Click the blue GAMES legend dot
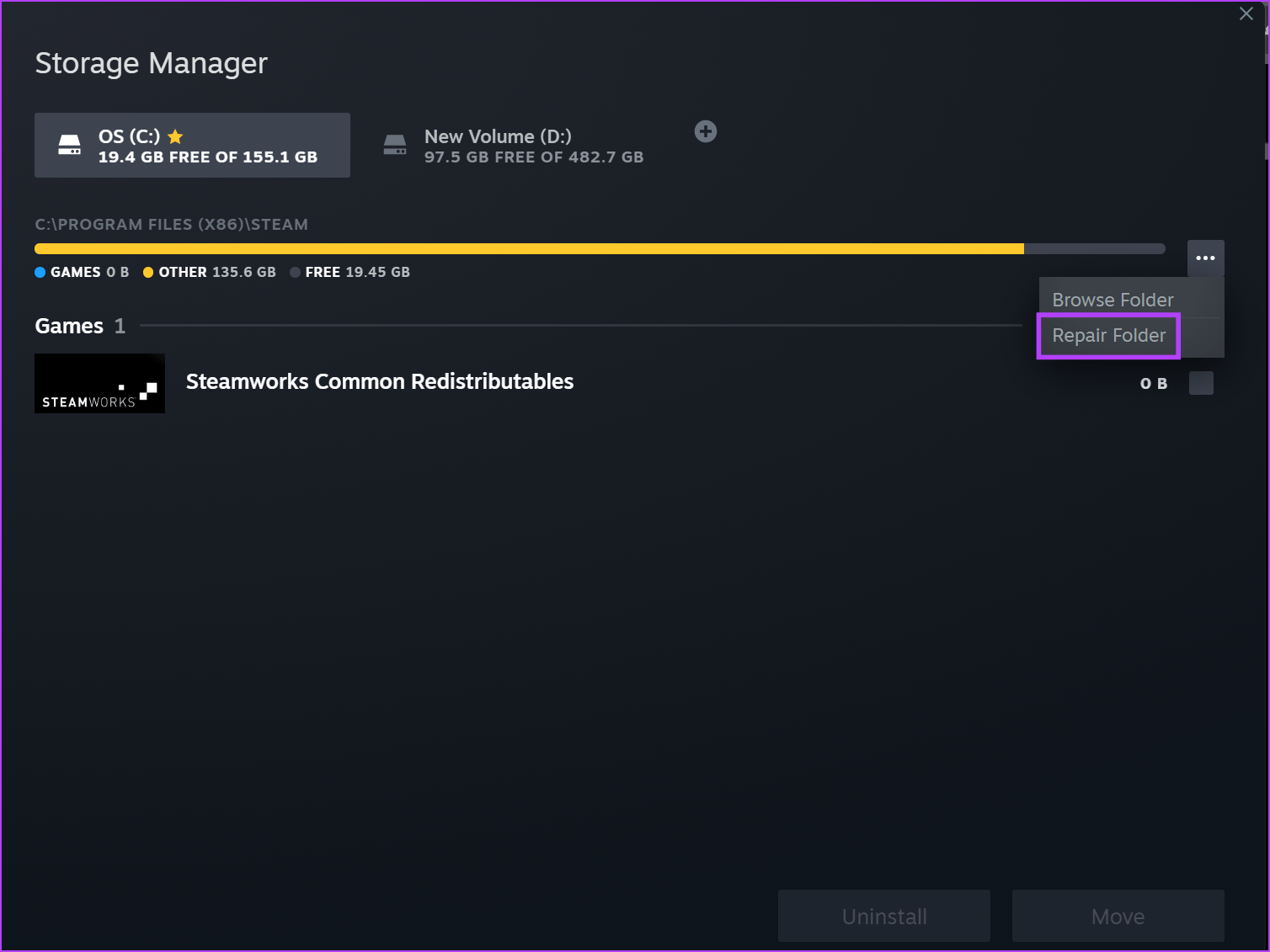Image resolution: width=1270 pixels, height=952 pixels. pyautogui.click(x=40, y=273)
